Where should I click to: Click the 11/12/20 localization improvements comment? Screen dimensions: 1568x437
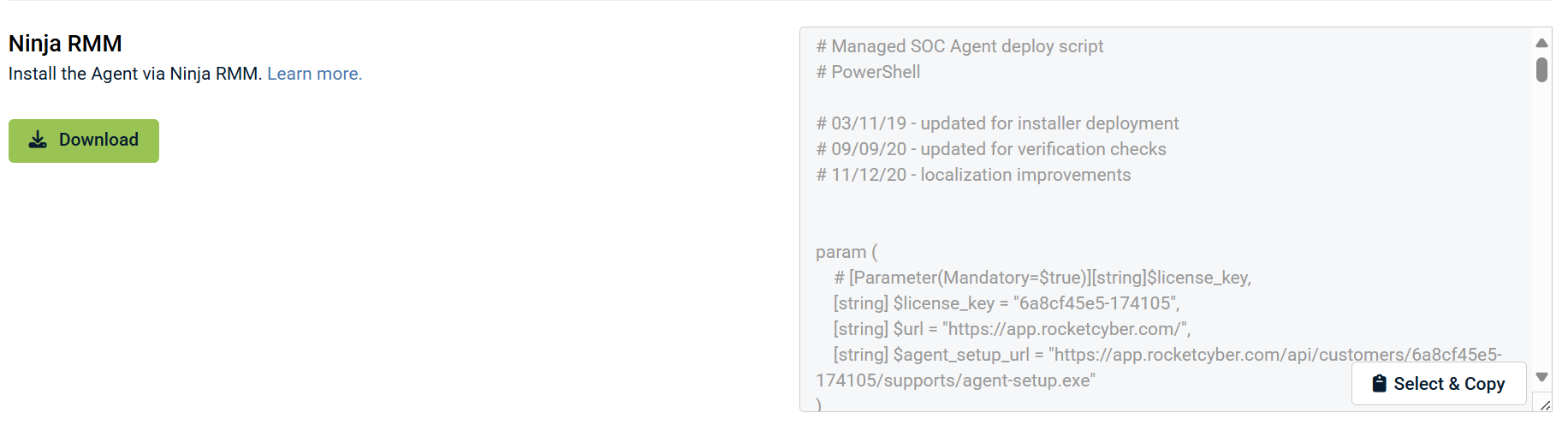click(973, 175)
